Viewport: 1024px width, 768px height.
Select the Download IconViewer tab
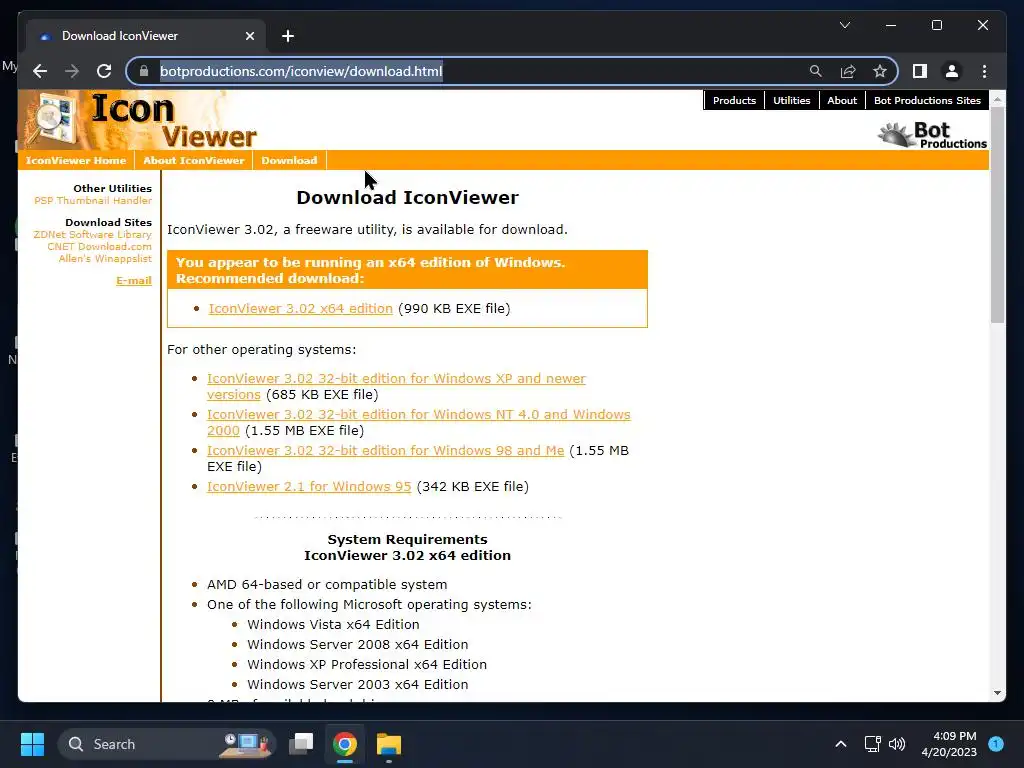146,36
